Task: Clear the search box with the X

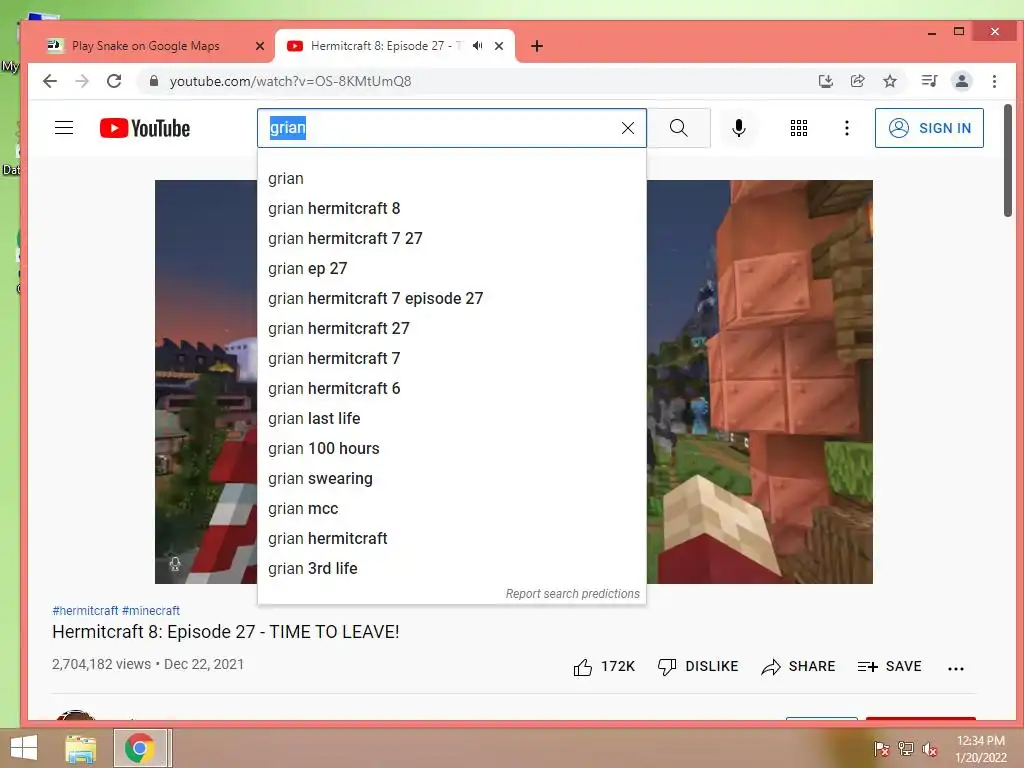Action: (x=628, y=128)
